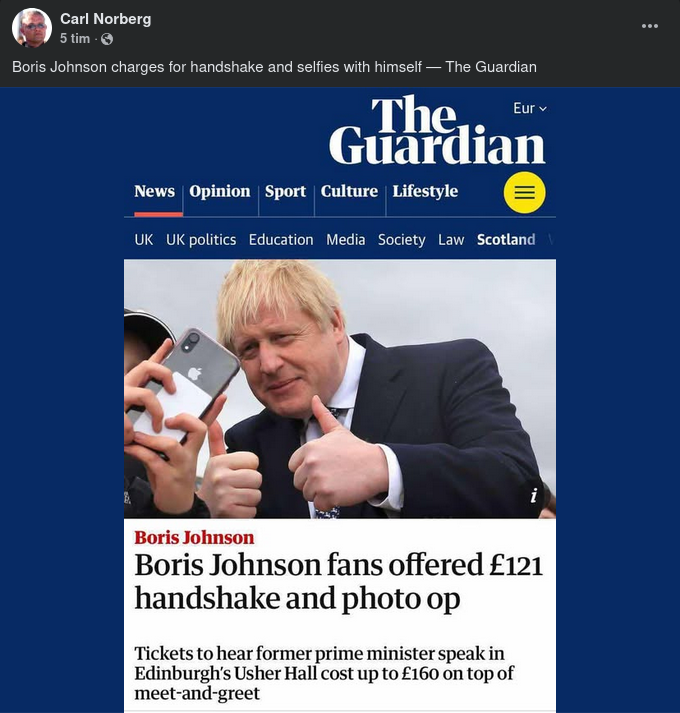Click the '5 tim' post timestamp
This screenshot has width=680, height=713.
(75, 39)
